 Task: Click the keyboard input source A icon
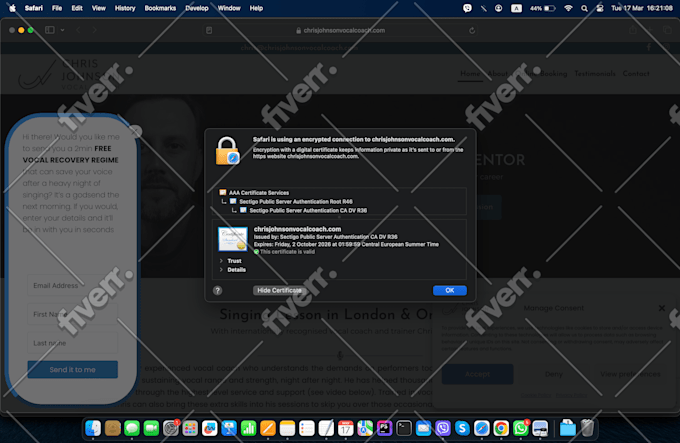tap(516, 8)
